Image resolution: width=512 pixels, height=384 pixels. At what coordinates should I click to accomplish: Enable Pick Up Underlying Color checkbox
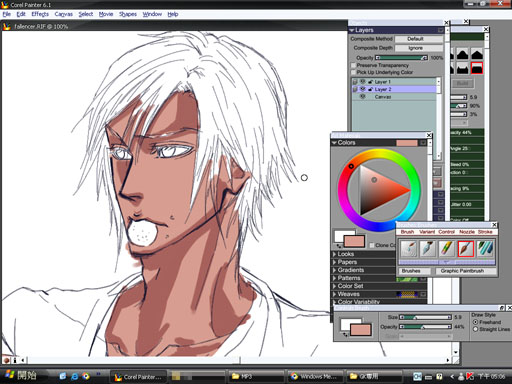pyautogui.click(x=353, y=72)
